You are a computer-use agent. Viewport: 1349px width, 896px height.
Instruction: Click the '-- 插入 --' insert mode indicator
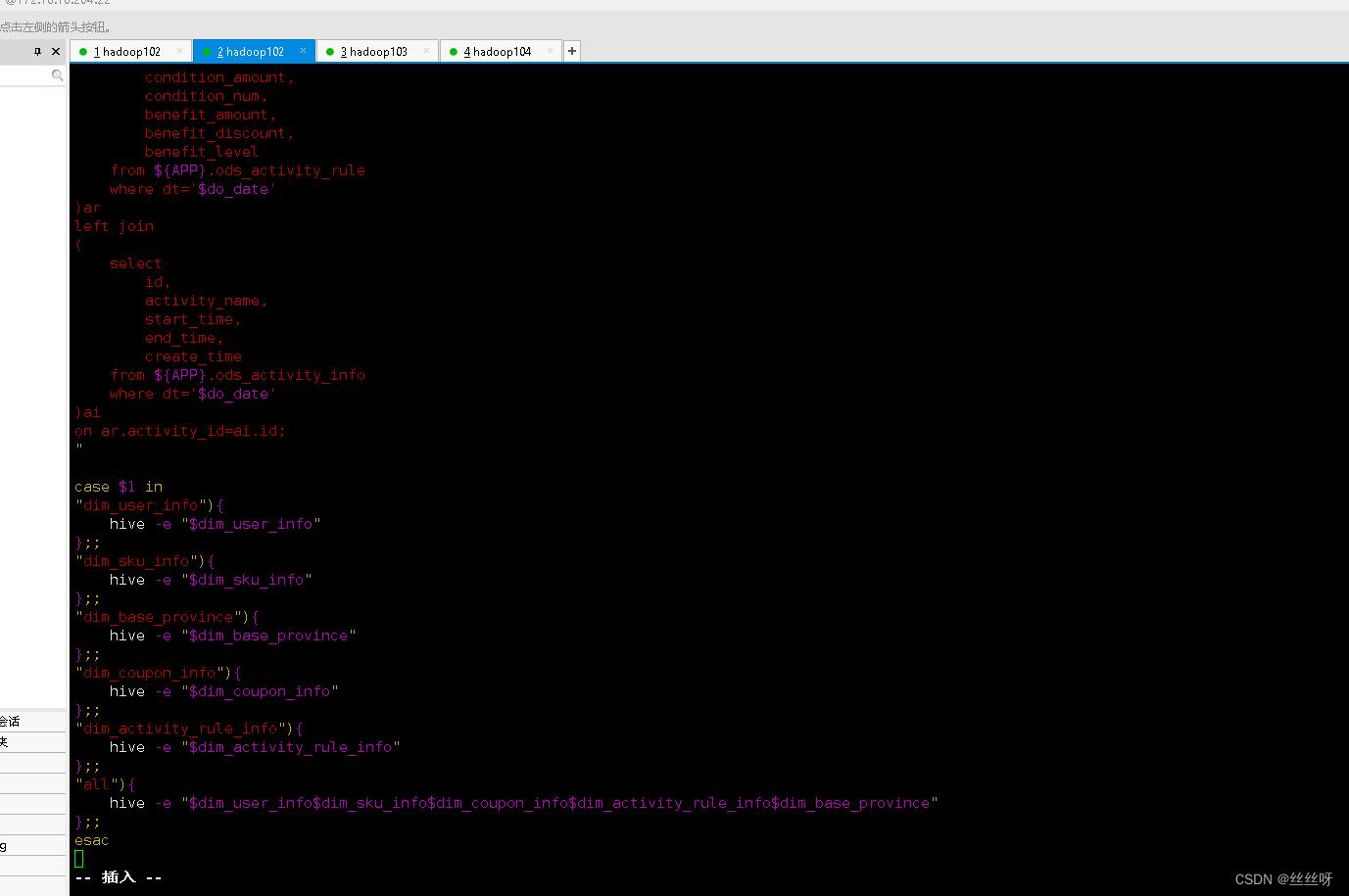pyautogui.click(x=119, y=877)
